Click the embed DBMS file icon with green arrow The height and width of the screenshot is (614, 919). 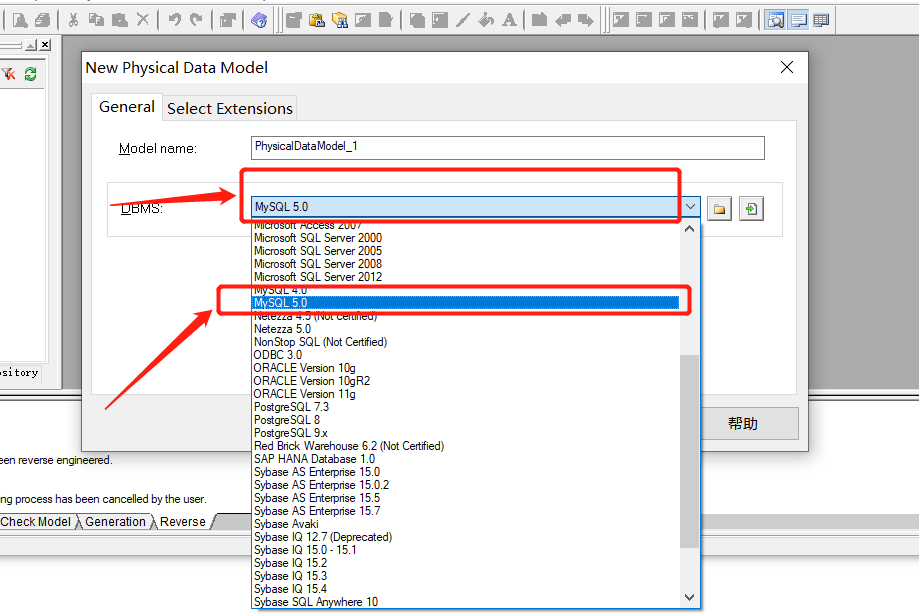point(750,208)
